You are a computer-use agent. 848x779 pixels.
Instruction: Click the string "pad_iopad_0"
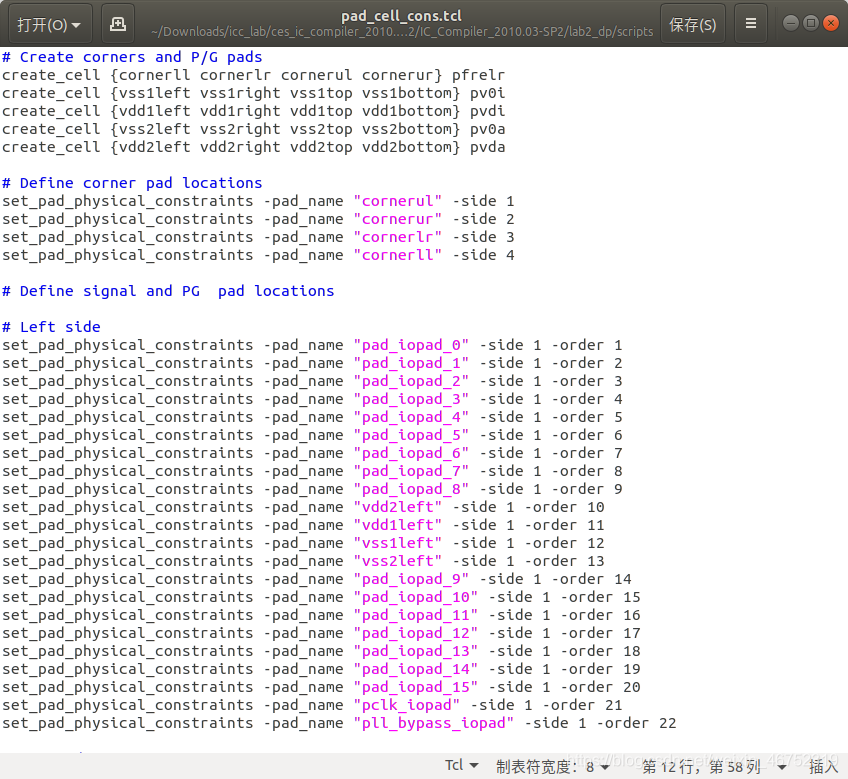411,345
